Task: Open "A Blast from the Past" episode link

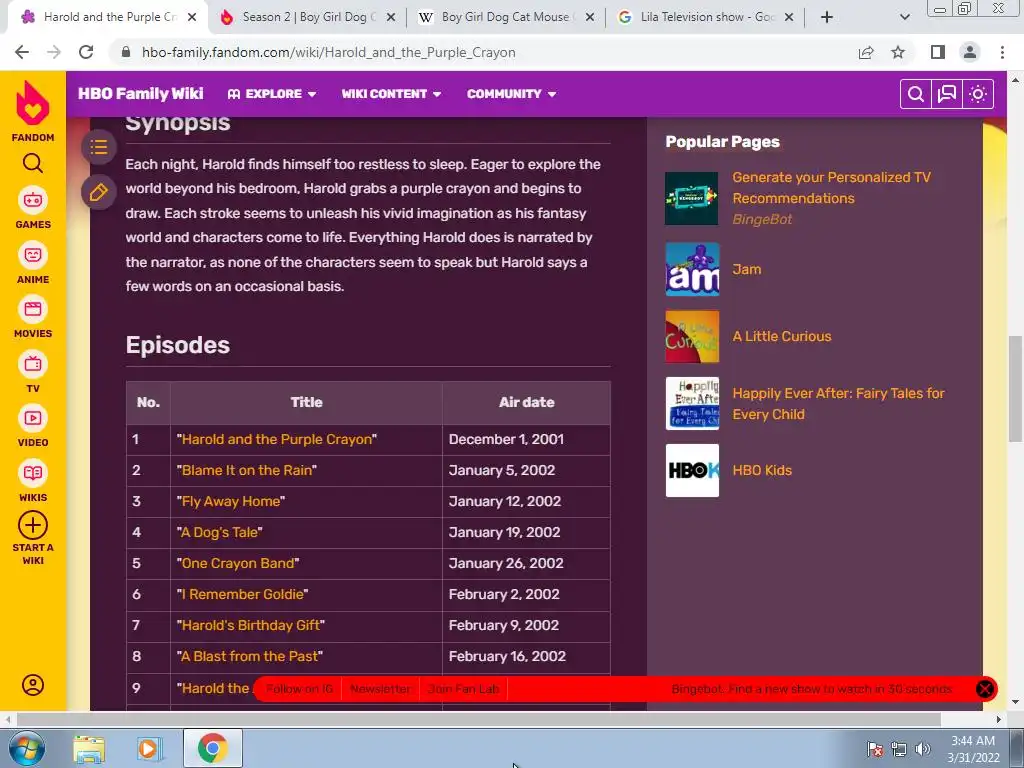Action: click(x=249, y=656)
